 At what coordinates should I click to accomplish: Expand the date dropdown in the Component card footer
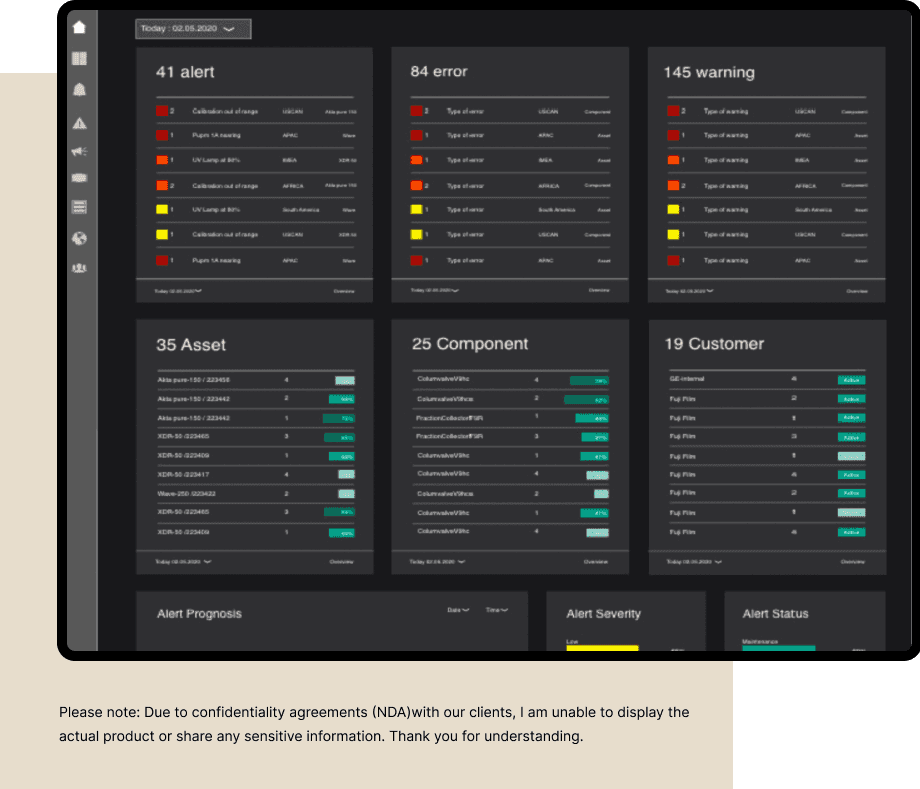tap(437, 562)
